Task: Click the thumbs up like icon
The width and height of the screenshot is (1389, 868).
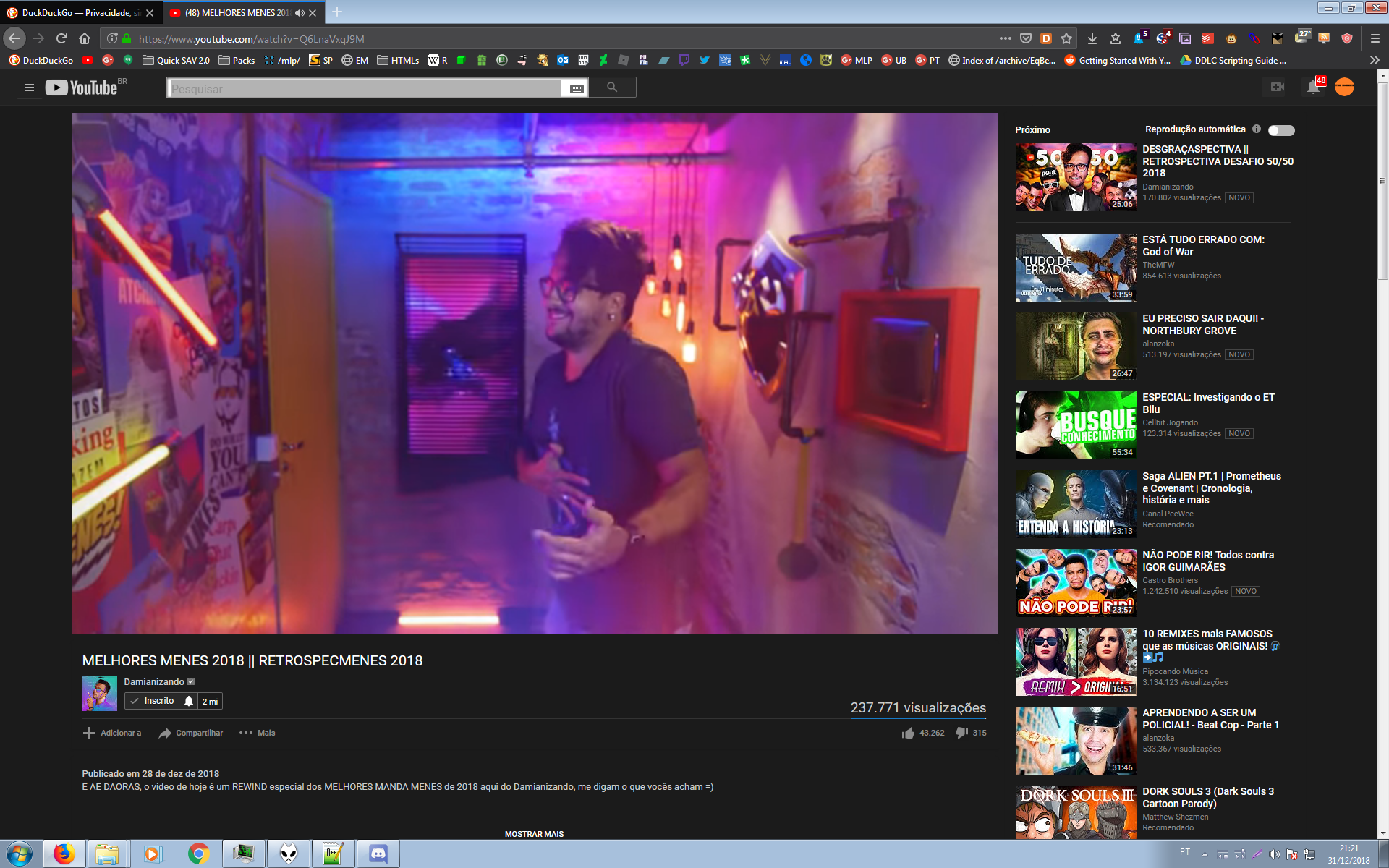Action: [908, 733]
